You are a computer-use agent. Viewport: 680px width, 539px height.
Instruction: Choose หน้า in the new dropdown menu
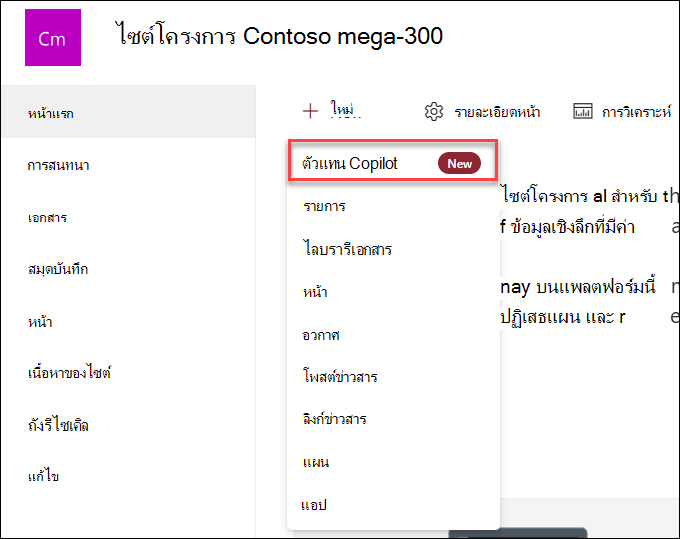(x=393, y=292)
